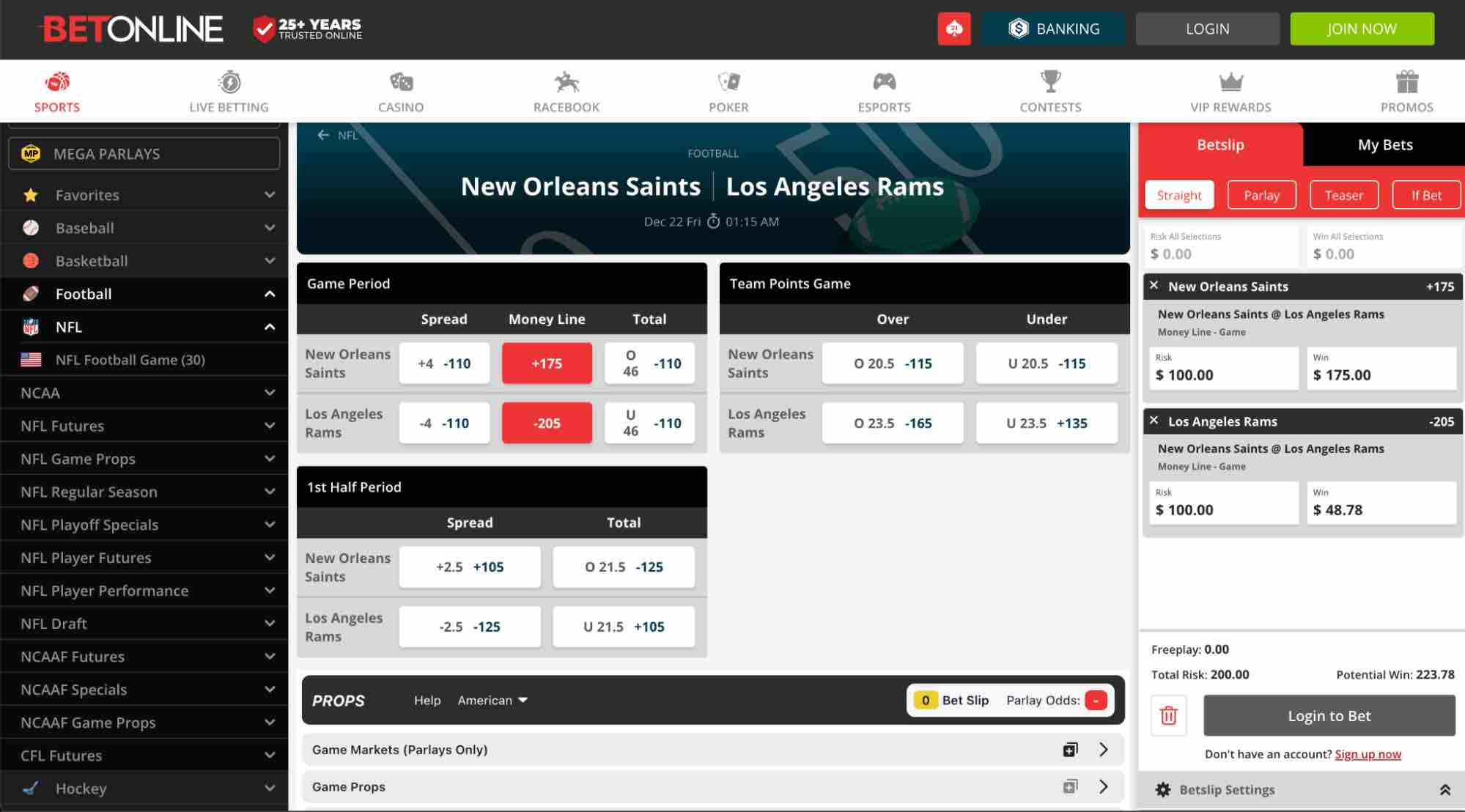
Task: Toggle the Parlay Odds switch
Action: tap(1095, 700)
